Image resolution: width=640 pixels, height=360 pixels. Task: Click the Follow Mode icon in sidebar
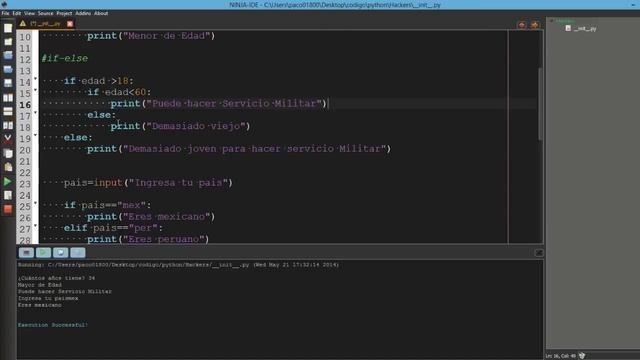tap(8, 125)
